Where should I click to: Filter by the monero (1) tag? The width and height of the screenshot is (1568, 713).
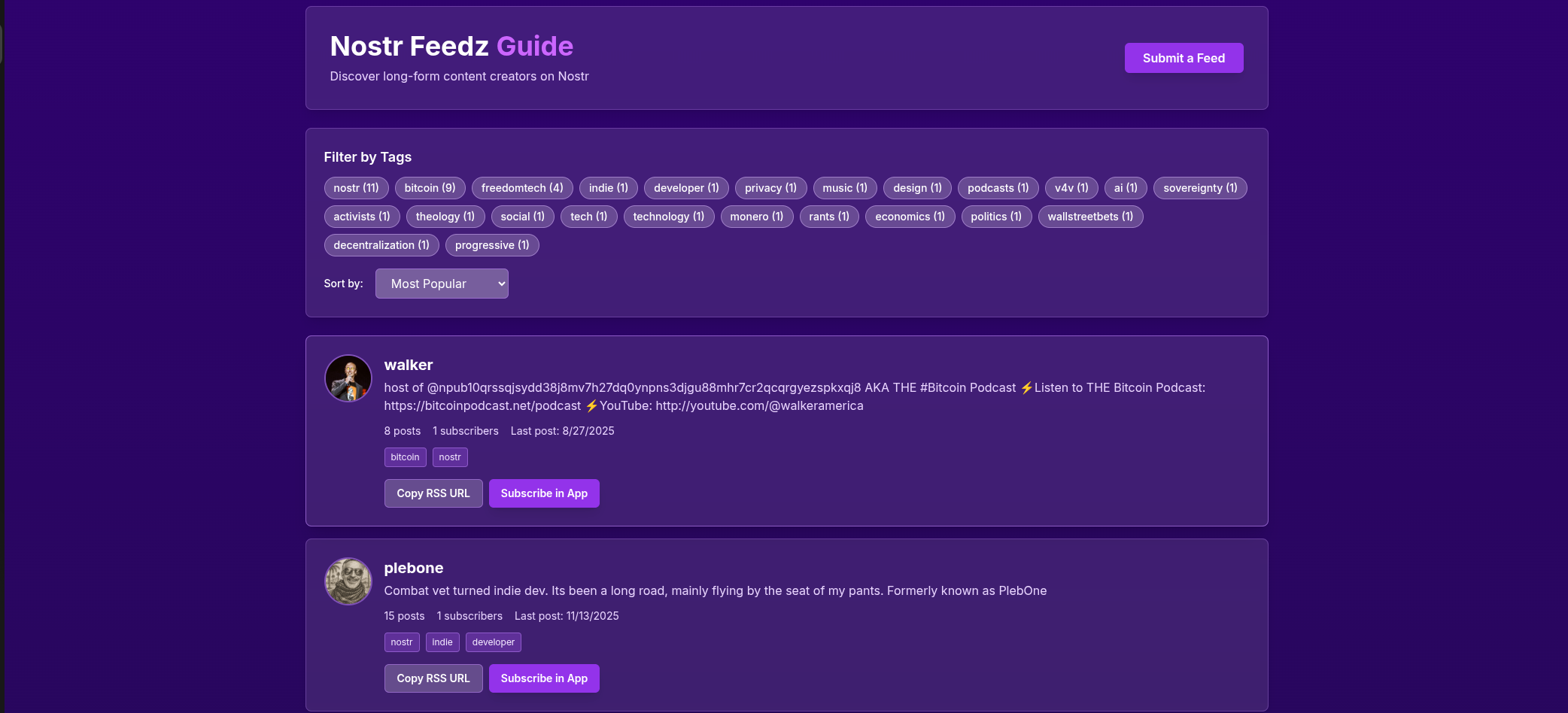pos(756,217)
